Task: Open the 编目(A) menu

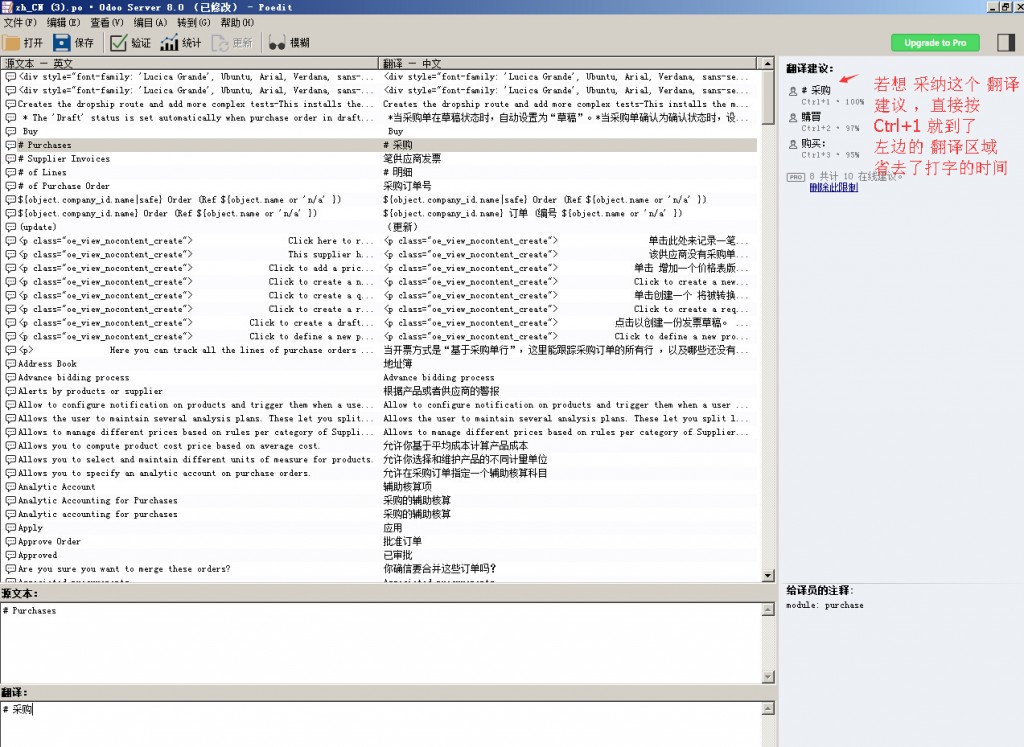Action: point(150,22)
